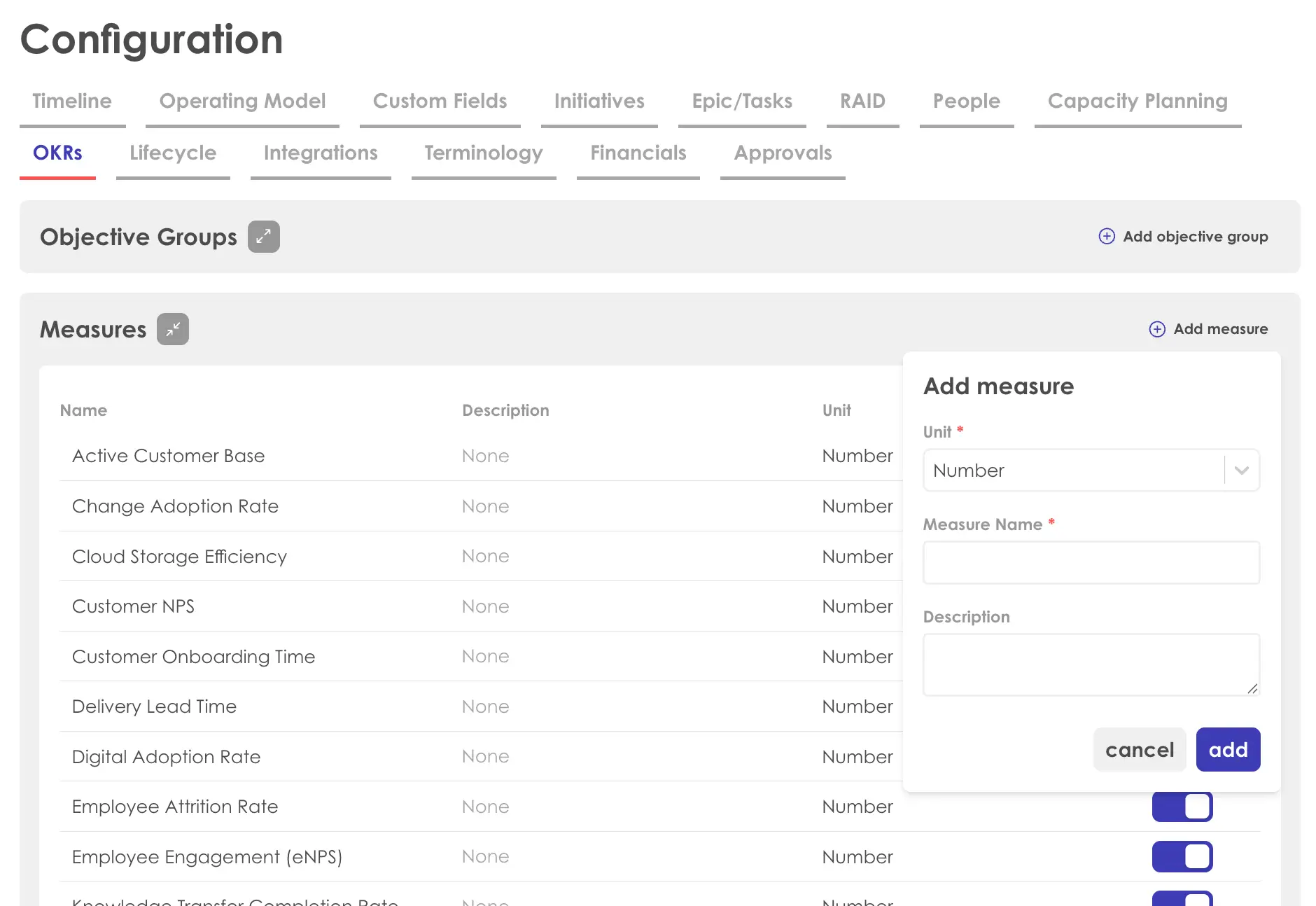The height and width of the screenshot is (906, 1316).
Task: Click the Measure Name input field
Action: point(1091,563)
